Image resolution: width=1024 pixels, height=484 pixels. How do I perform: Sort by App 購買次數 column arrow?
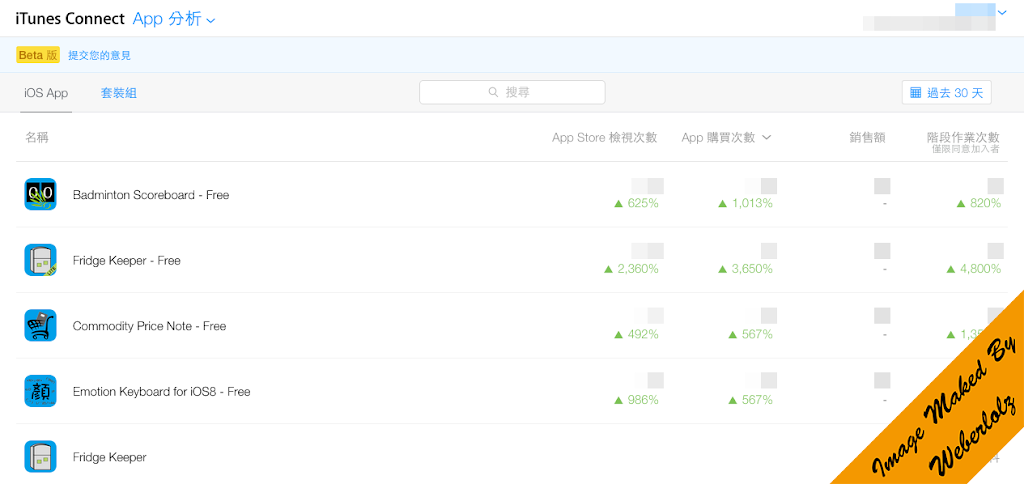point(767,138)
